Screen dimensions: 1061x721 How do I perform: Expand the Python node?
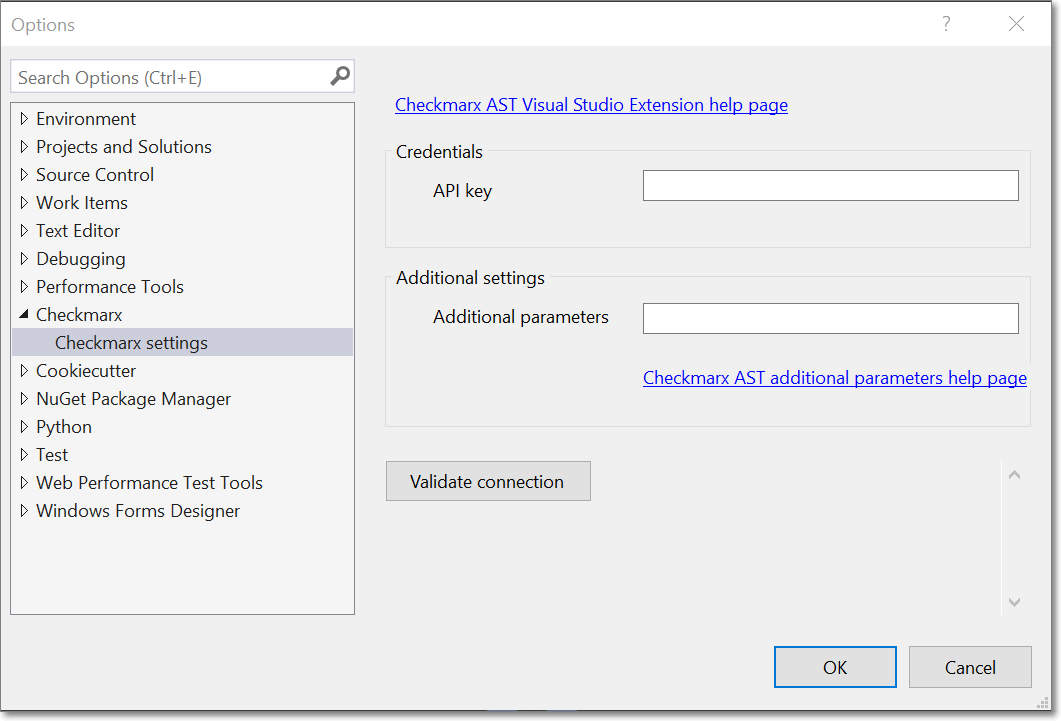[x=24, y=427]
